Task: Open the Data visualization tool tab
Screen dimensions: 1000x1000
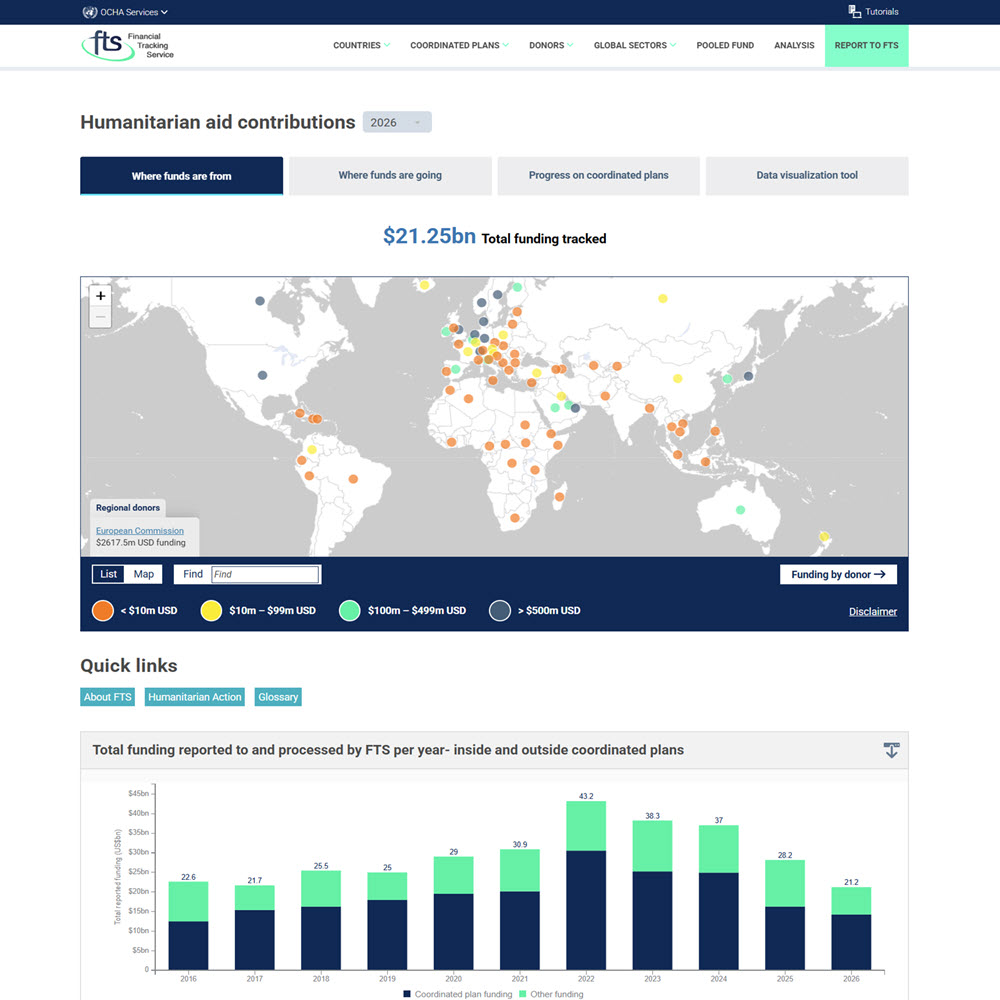Action: tap(807, 175)
